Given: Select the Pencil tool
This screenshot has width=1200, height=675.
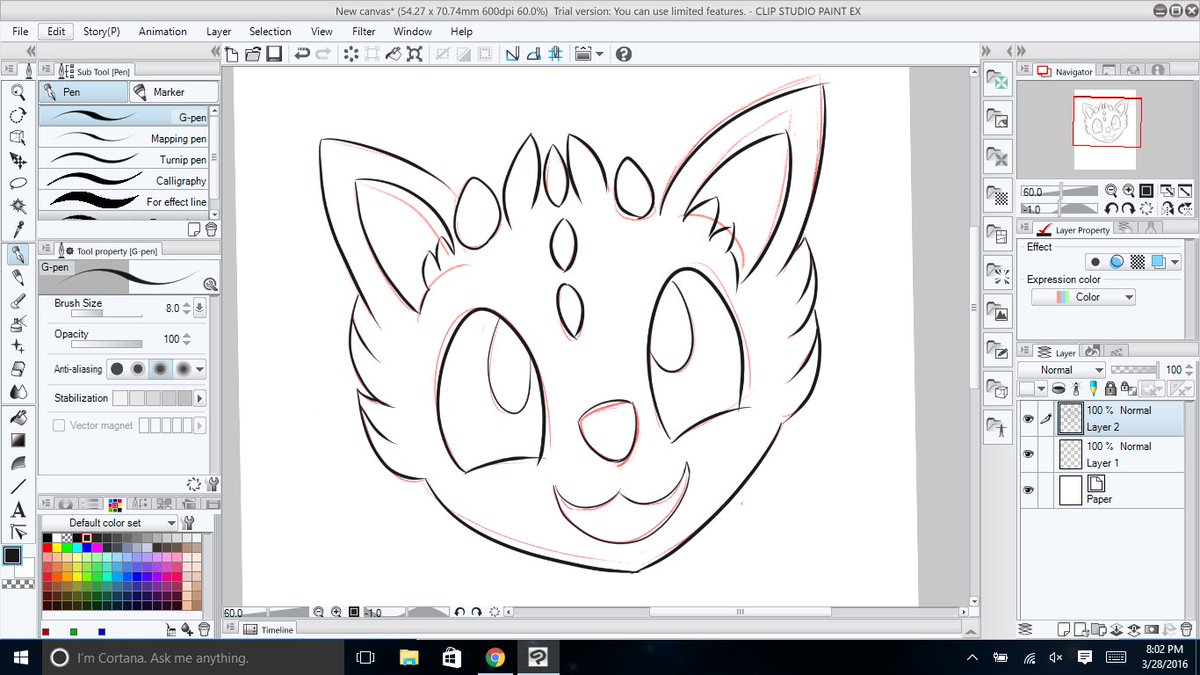Looking at the screenshot, I should 17,278.
